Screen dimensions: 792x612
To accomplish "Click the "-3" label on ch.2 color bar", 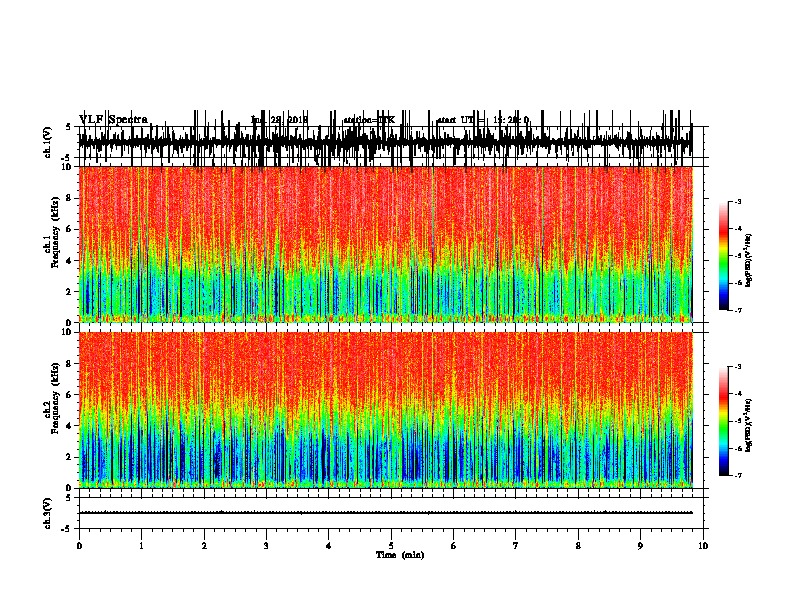I will [x=738, y=367].
